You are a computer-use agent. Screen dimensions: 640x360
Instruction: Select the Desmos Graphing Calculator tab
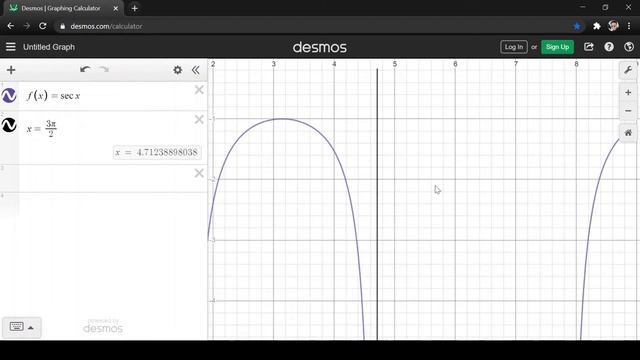61,8
